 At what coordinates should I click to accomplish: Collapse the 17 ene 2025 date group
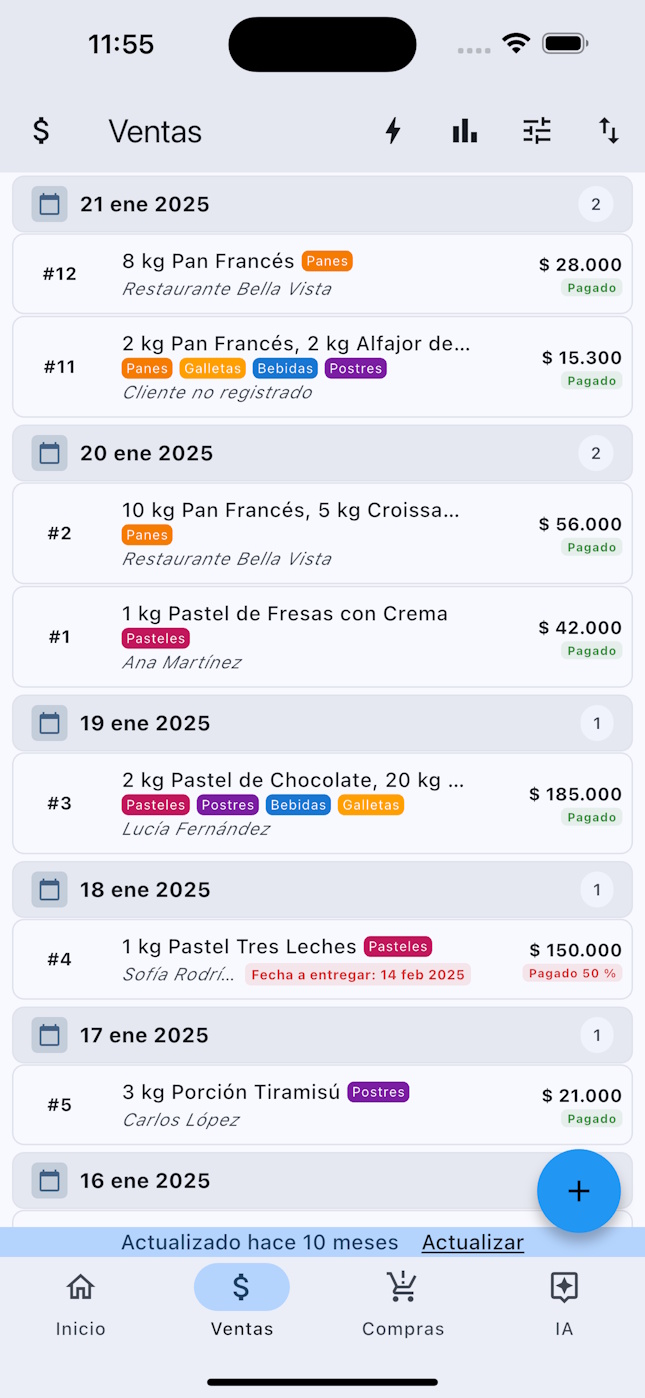tap(322, 1036)
